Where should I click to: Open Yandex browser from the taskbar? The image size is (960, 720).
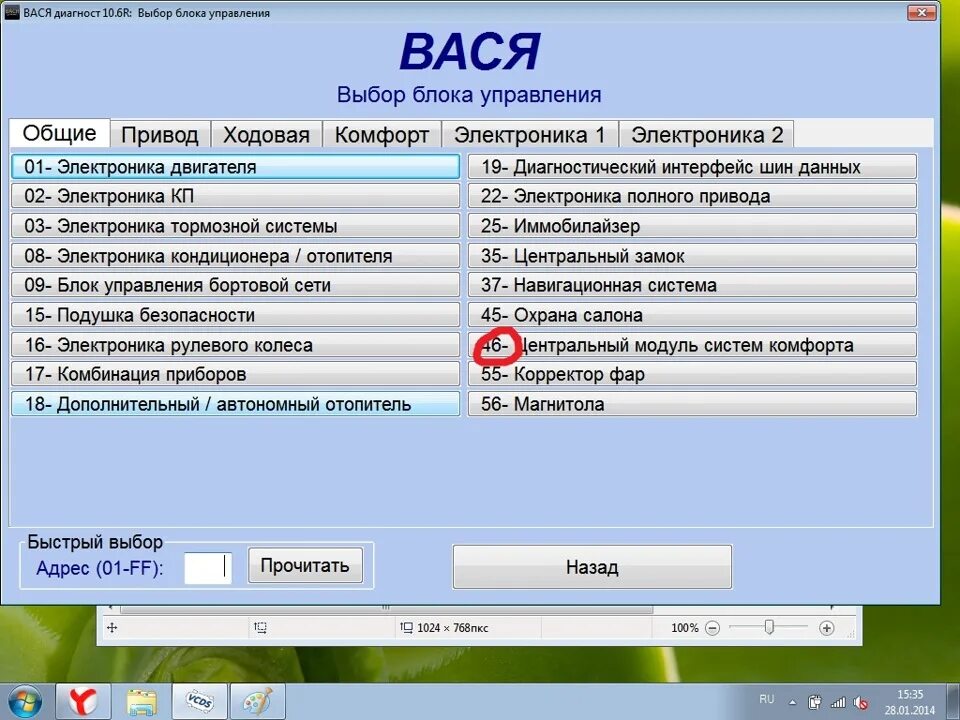tap(83, 702)
